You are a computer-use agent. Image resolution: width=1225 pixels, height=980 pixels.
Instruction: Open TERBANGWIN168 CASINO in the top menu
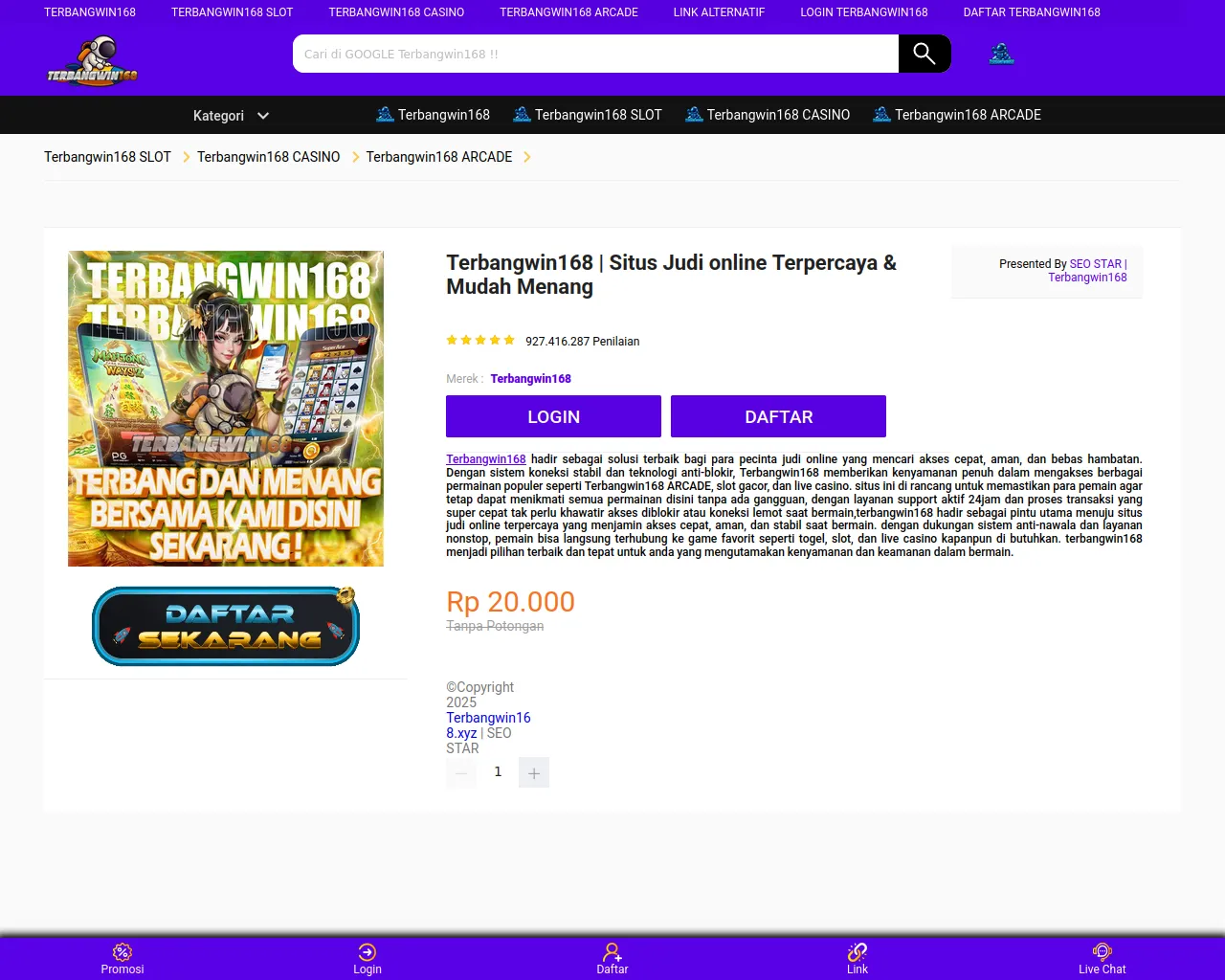(x=396, y=12)
